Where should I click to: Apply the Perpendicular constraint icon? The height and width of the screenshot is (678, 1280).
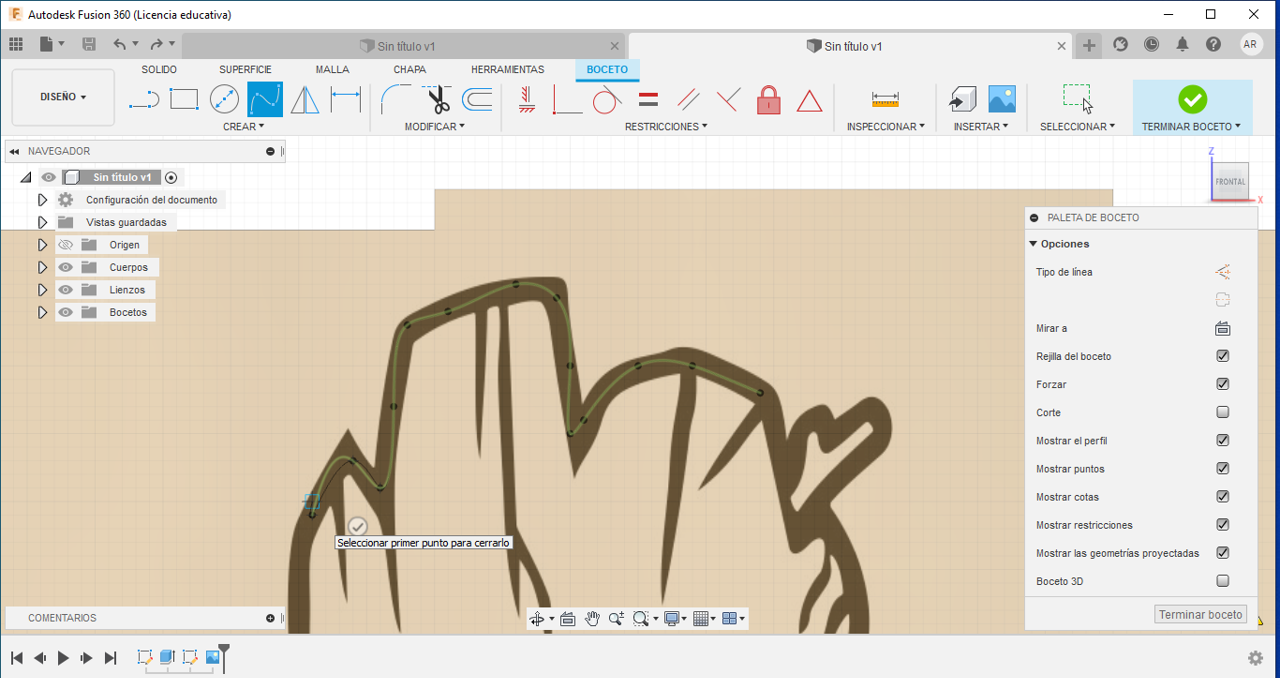566,99
